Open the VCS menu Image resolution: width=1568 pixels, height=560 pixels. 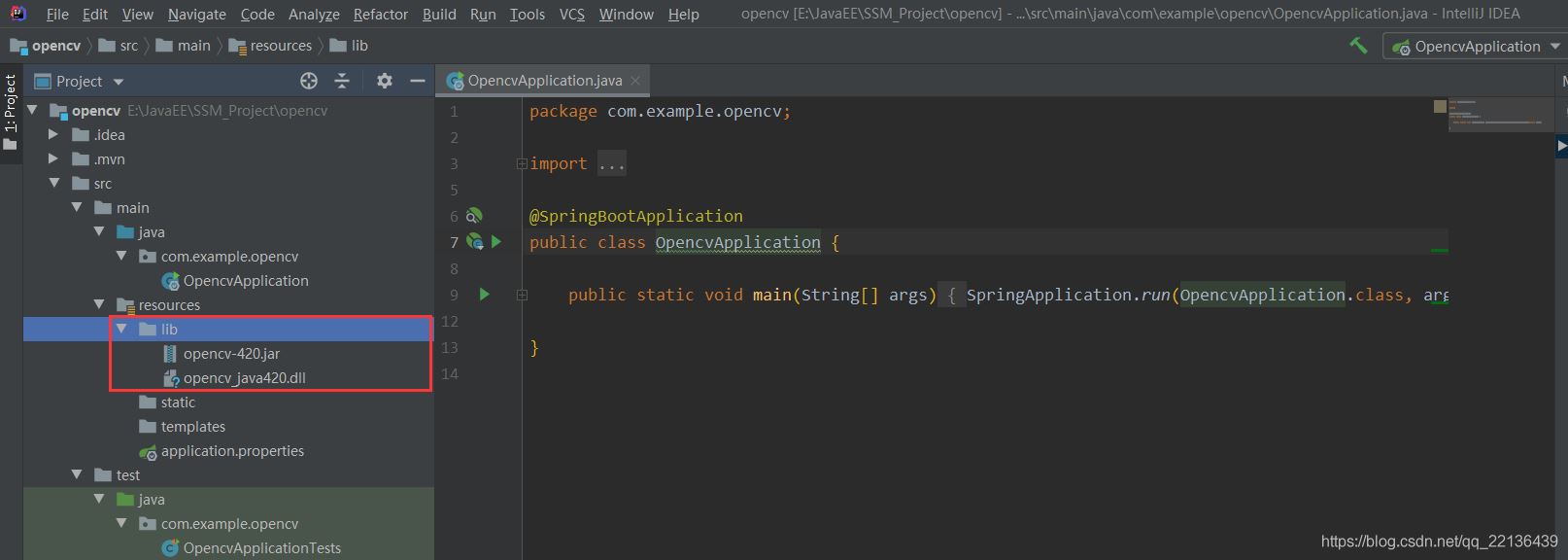(x=572, y=14)
